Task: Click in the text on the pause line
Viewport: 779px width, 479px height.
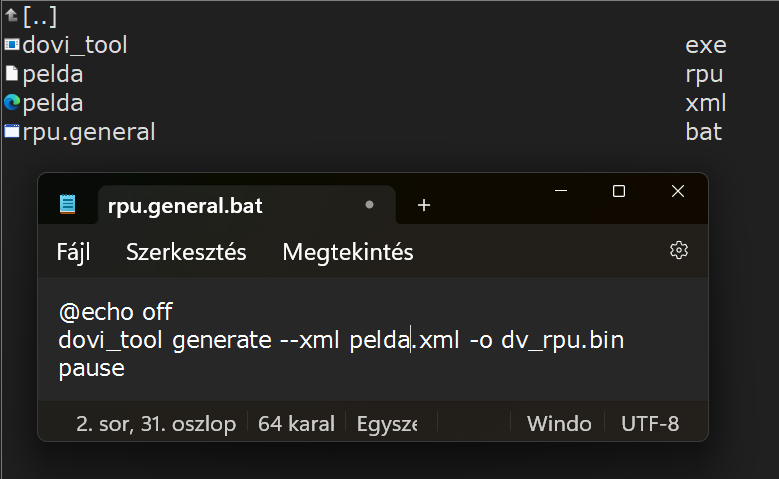Action: click(x=92, y=368)
